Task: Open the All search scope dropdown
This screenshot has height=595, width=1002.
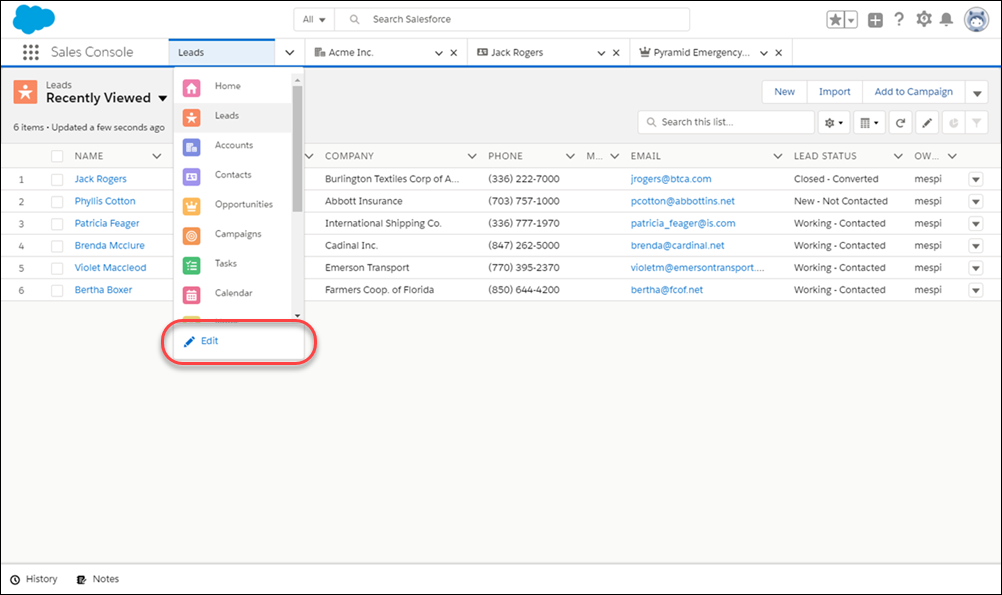Action: [x=314, y=19]
